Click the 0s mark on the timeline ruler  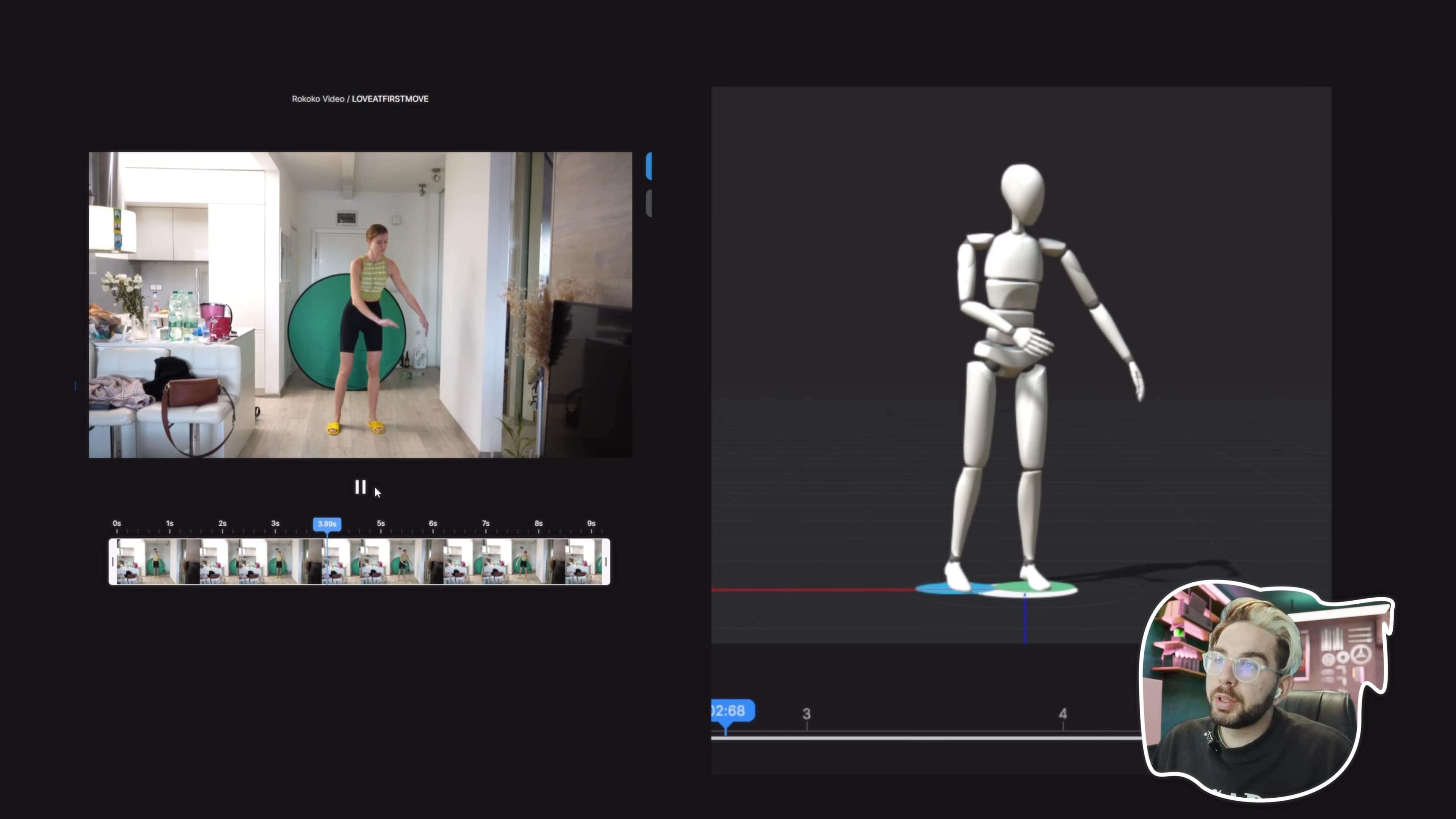click(x=116, y=523)
